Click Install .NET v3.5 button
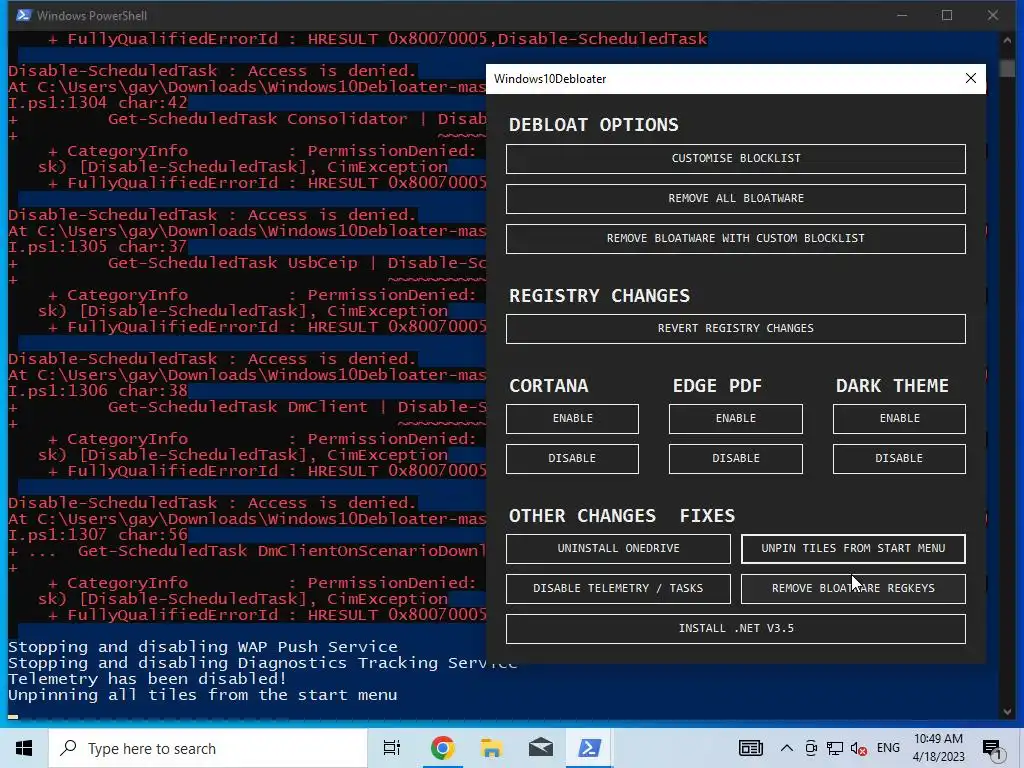Screen dimensions: 1024x768 735,629
